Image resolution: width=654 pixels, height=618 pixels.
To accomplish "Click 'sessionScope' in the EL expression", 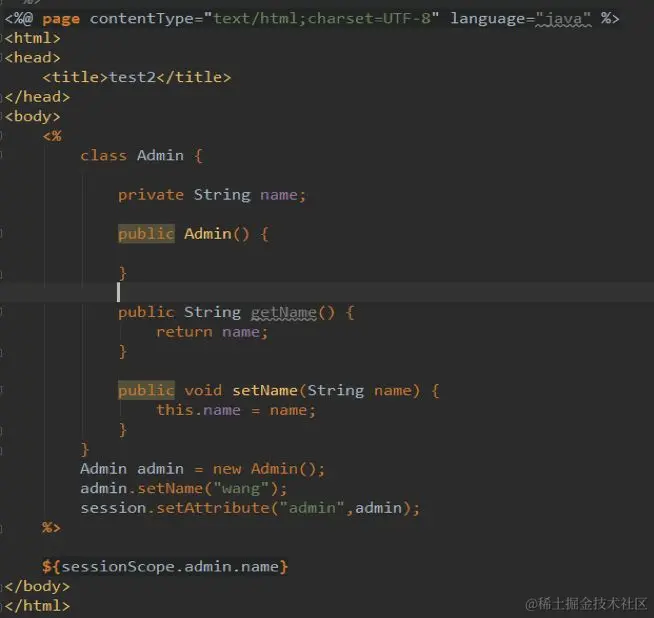I will 118,567.
